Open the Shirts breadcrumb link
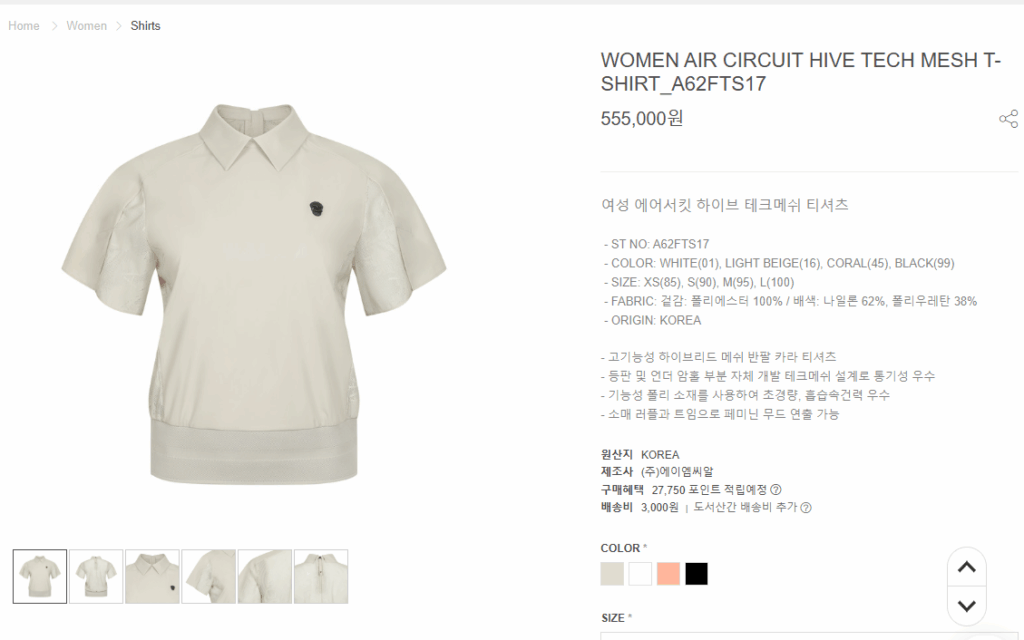Screen dimensions: 1024x640 tap(145, 25)
